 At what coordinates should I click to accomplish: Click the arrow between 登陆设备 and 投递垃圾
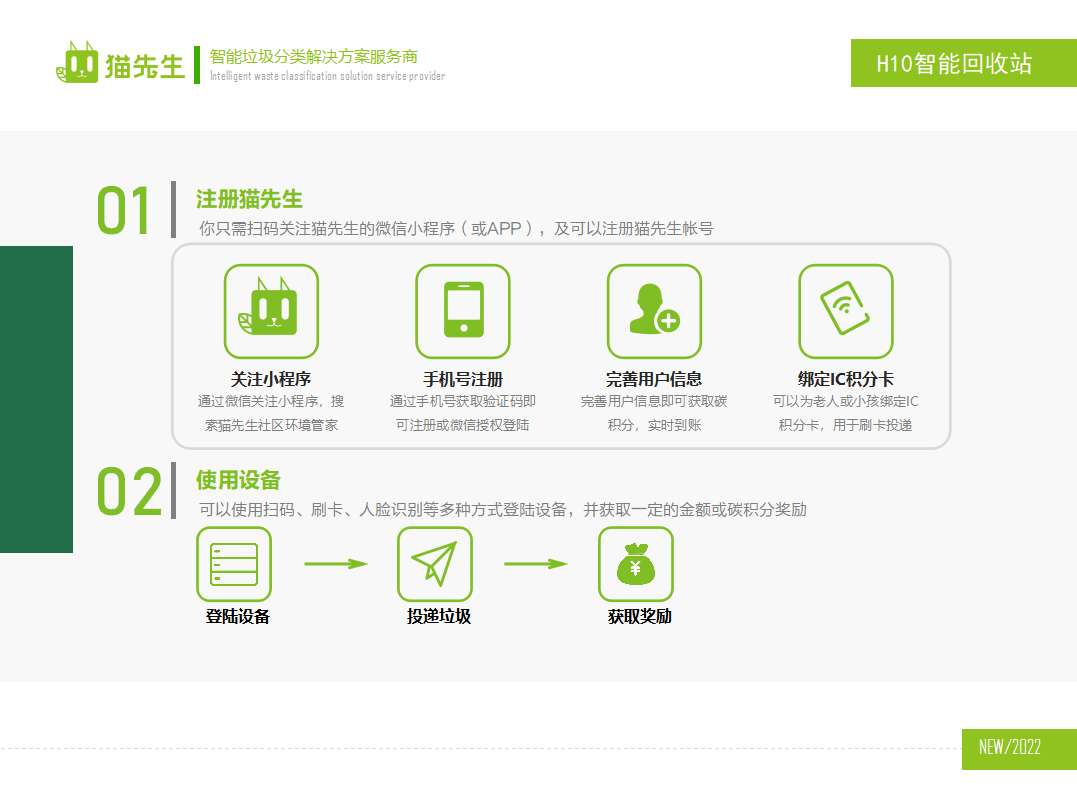coord(333,564)
